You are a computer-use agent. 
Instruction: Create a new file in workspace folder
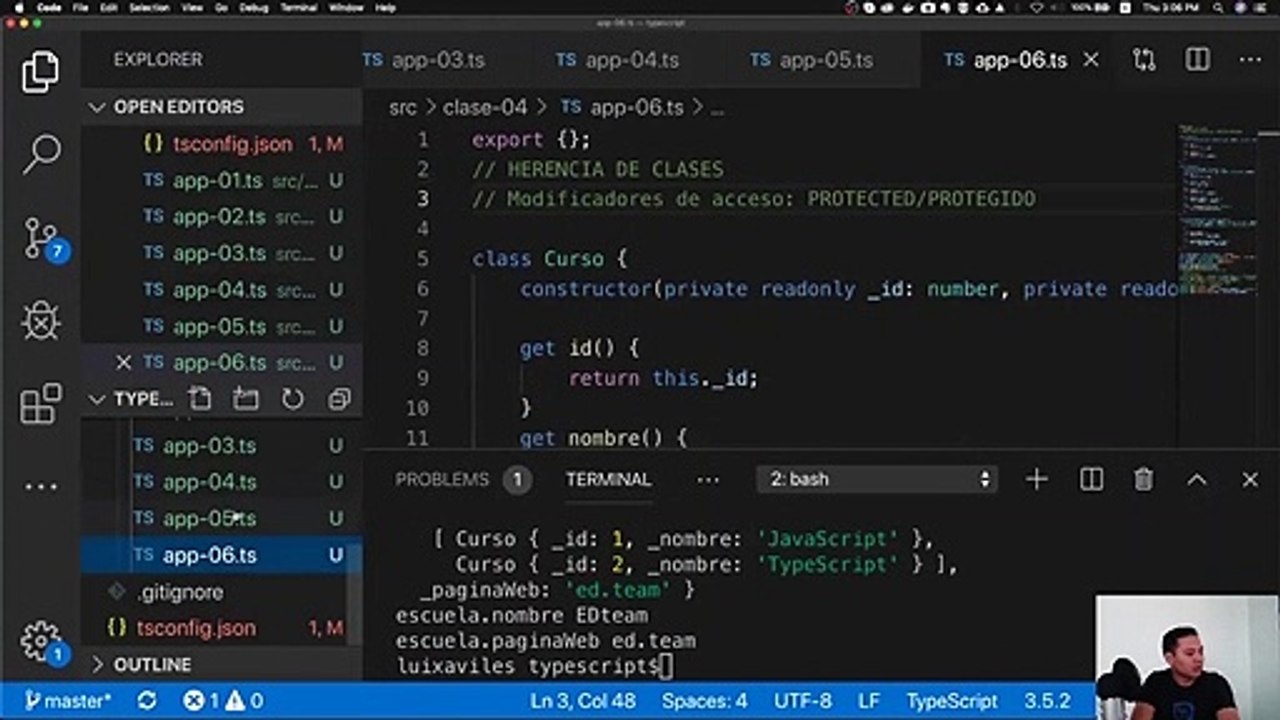pyautogui.click(x=200, y=399)
